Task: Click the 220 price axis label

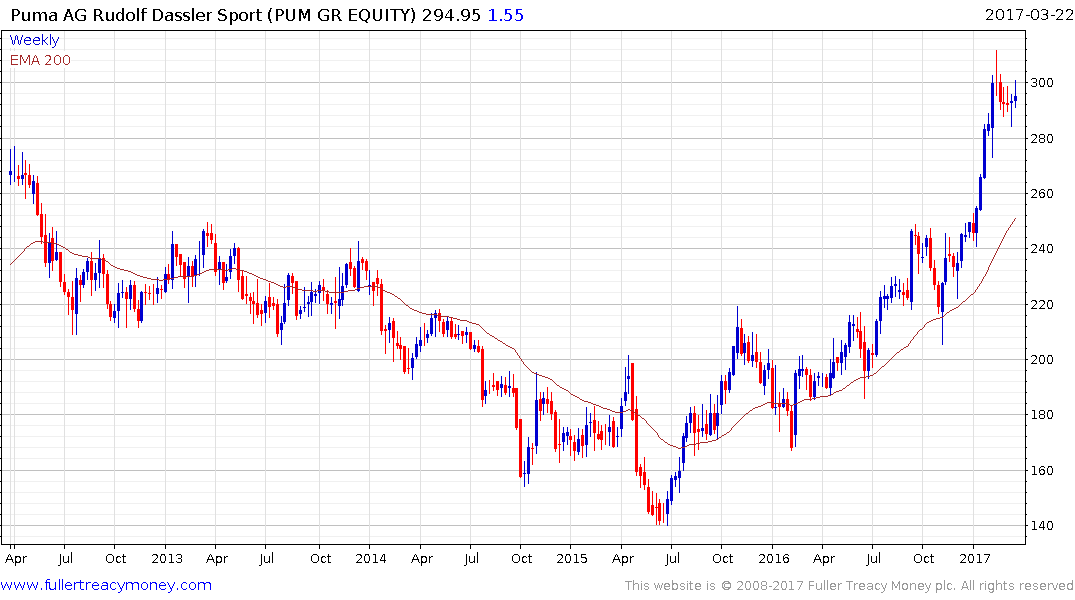Action: (1042, 304)
